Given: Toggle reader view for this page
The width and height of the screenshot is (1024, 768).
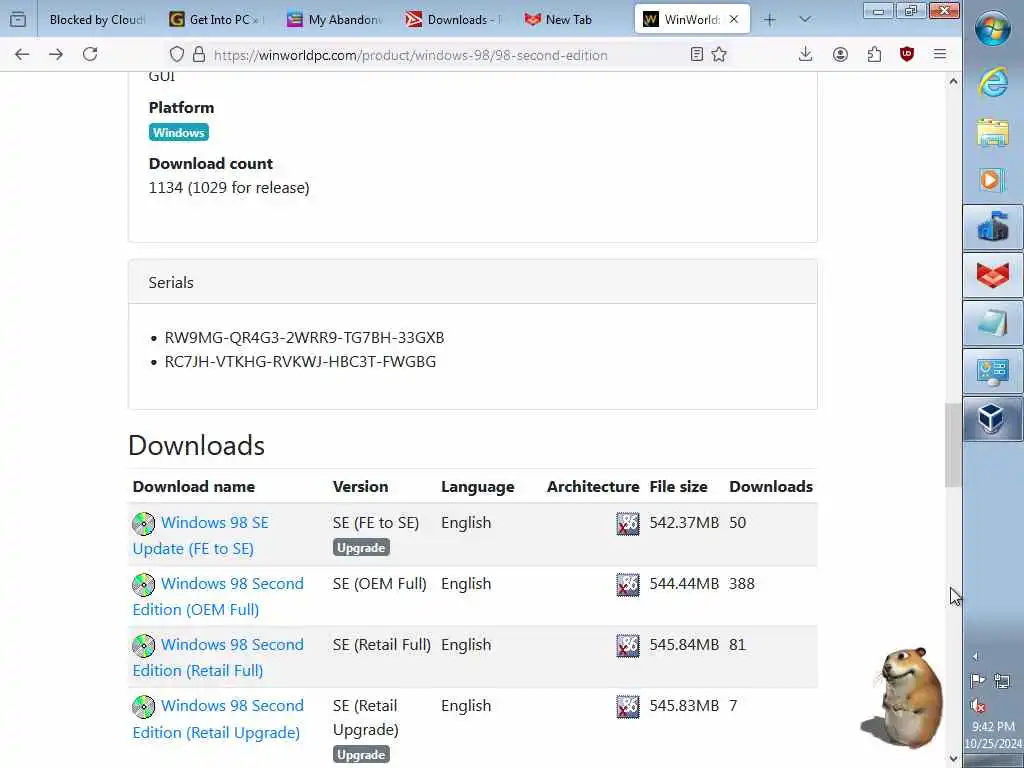Looking at the screenshot, I should coord(696,55).
